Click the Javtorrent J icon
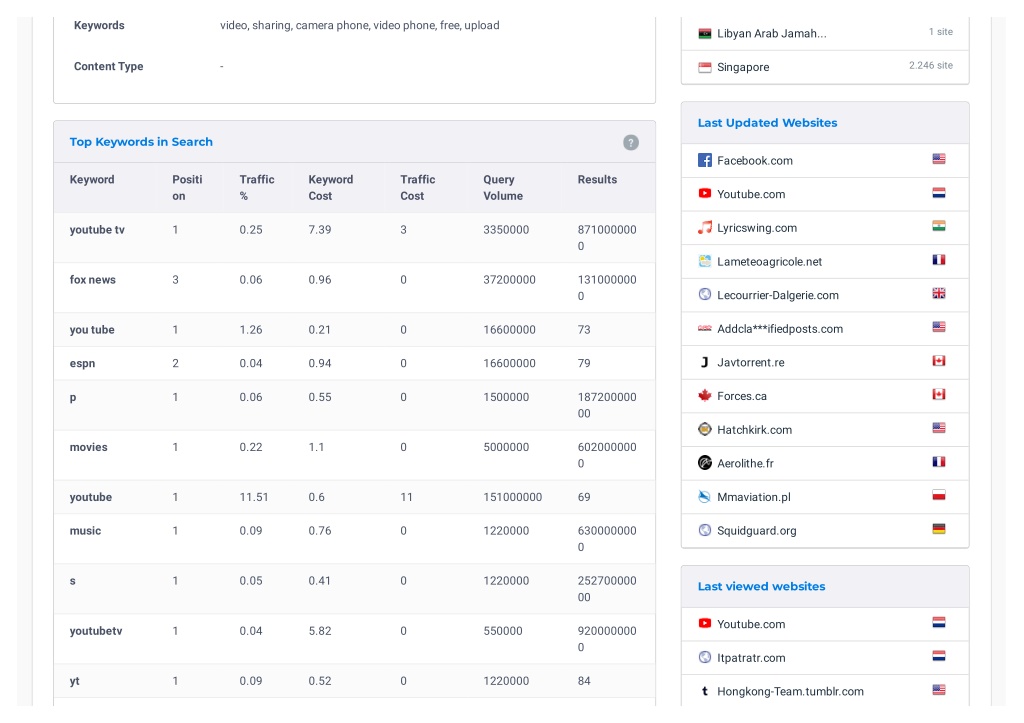 click(705, 362)
